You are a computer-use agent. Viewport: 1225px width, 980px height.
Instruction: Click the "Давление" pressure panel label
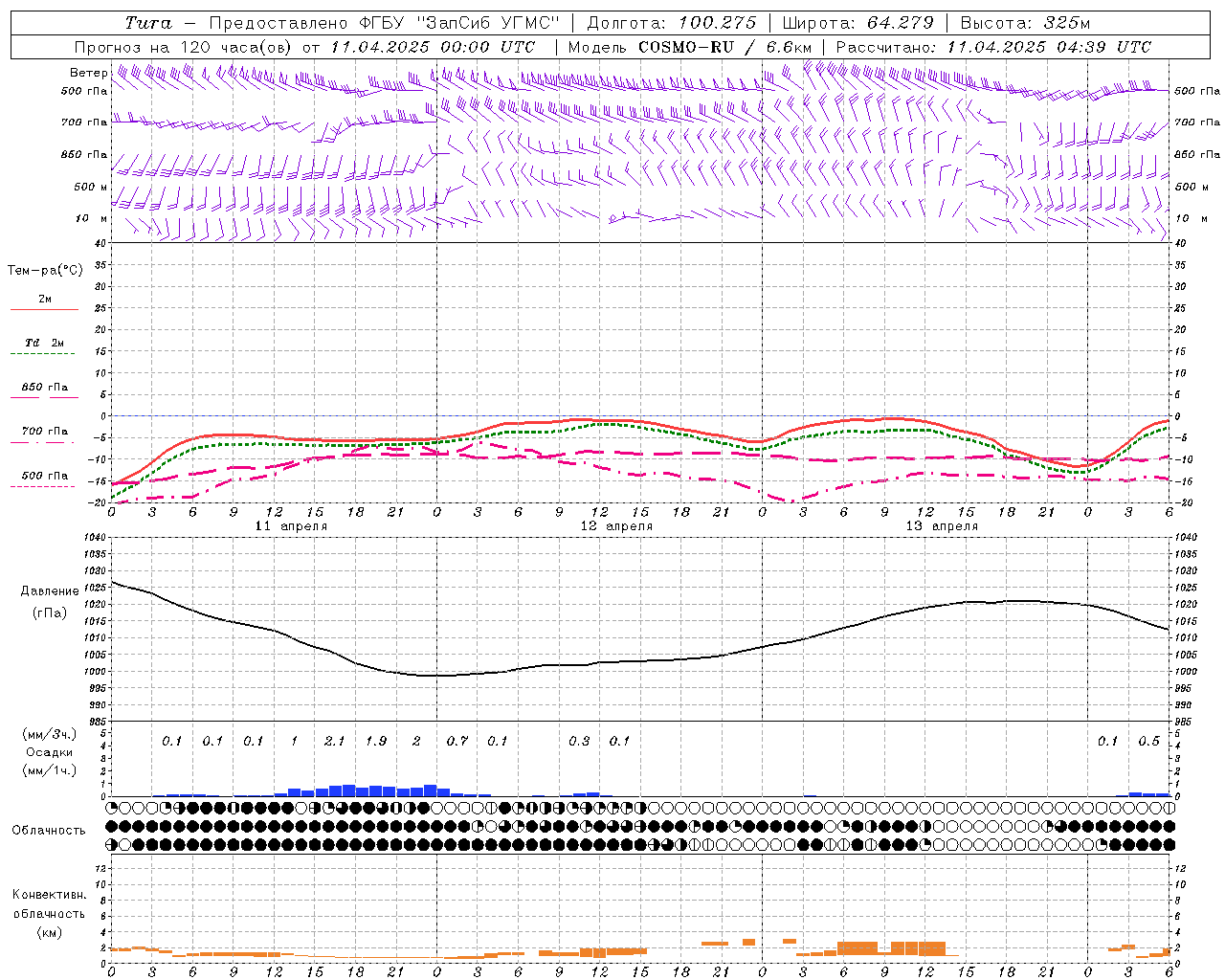(50, 591)
